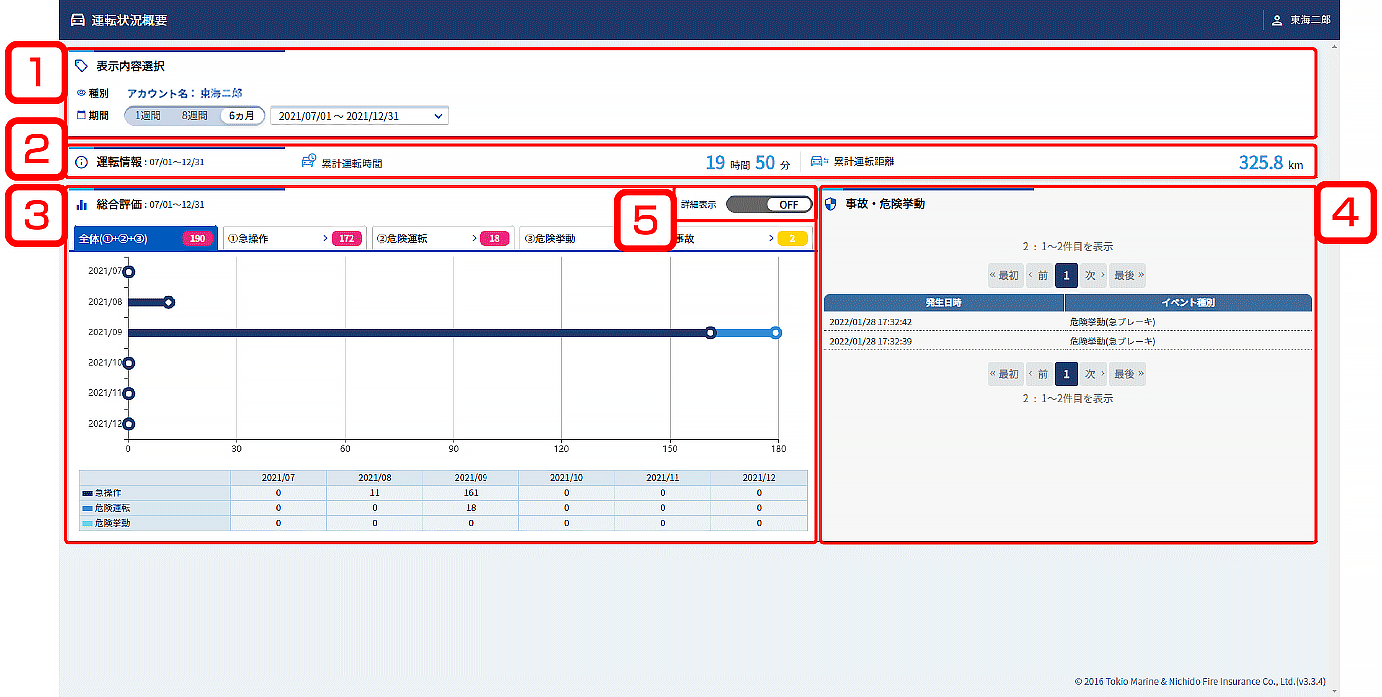Click the bar chart icon beside 総合評価
The image size is (1382, 697).
[x=82, y=204]
